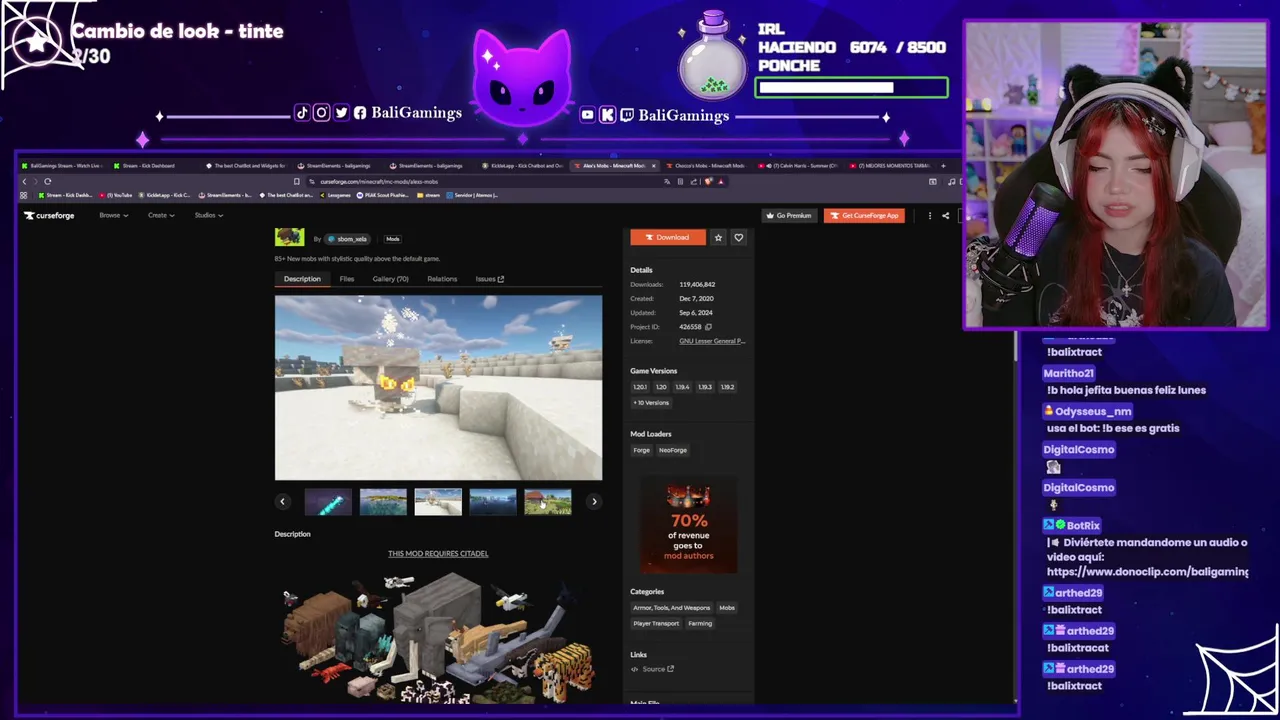Click the Go Premium button
This screenshot has height=720, width=1280.
tap(789, 215)
